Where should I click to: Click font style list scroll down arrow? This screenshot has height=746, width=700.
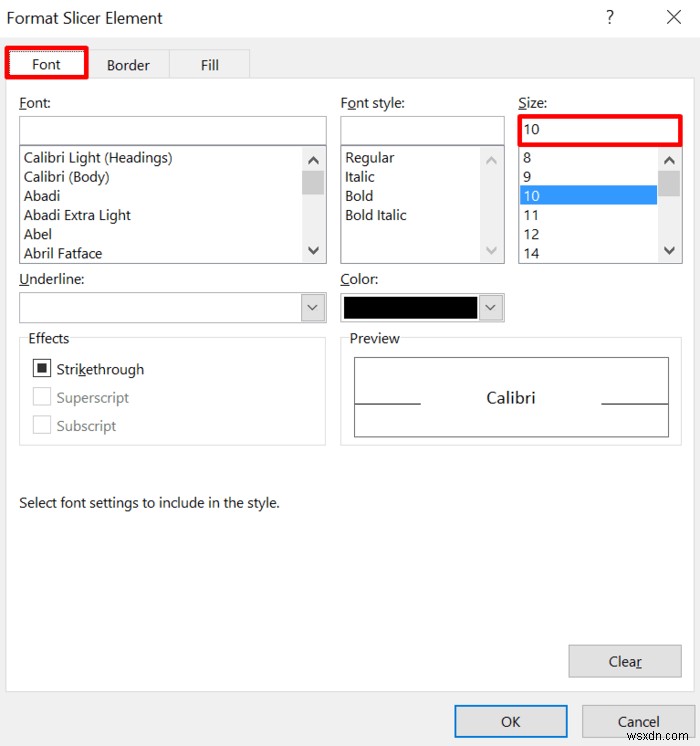click(492, 250)
